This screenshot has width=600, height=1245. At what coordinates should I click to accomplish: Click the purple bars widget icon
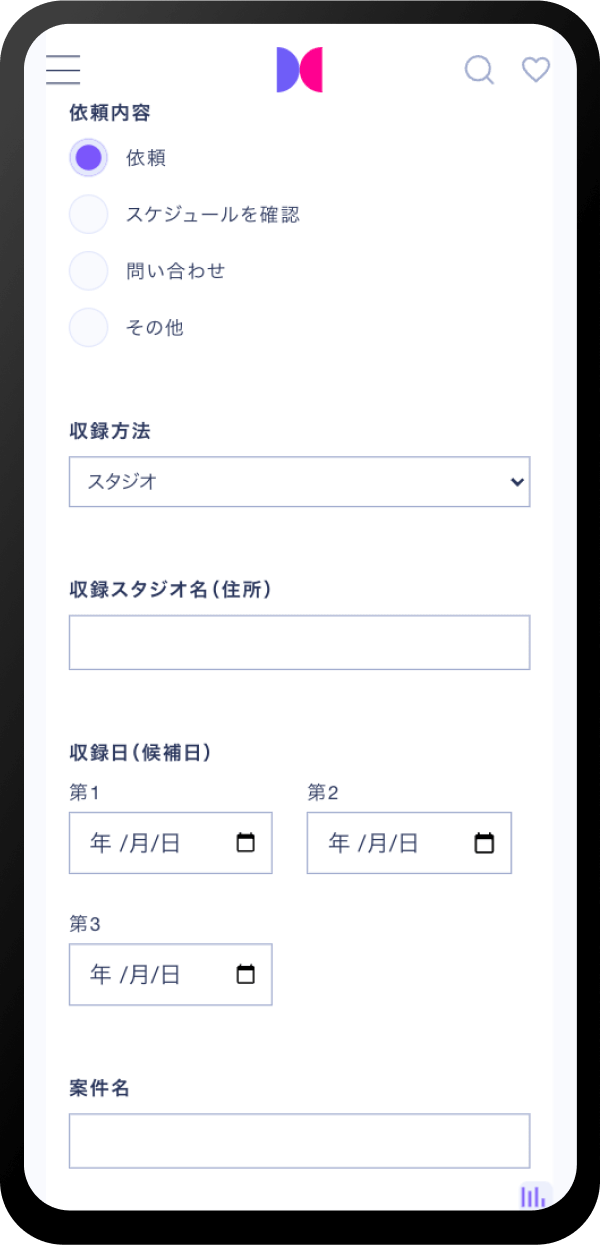point(534,1196)
